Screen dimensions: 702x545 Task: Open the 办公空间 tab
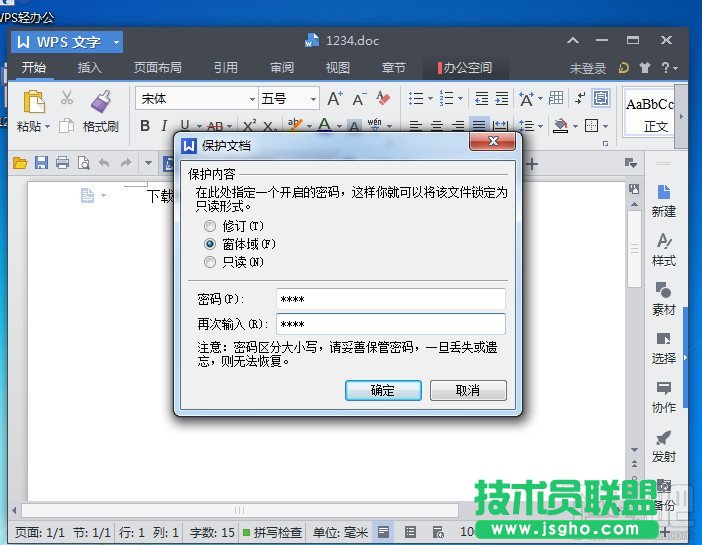tap(466, 68)
